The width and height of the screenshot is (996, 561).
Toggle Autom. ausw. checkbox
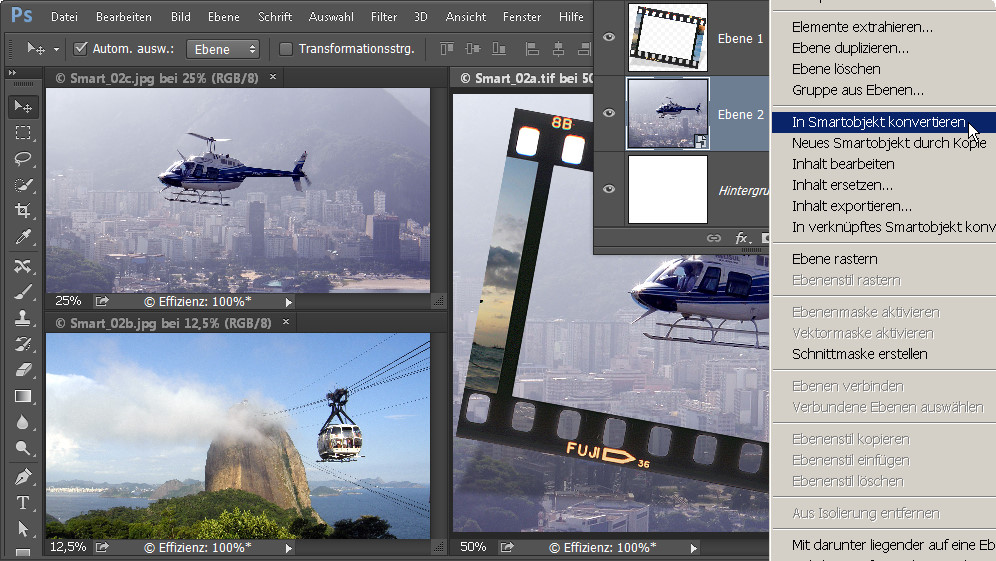[80, 48]
